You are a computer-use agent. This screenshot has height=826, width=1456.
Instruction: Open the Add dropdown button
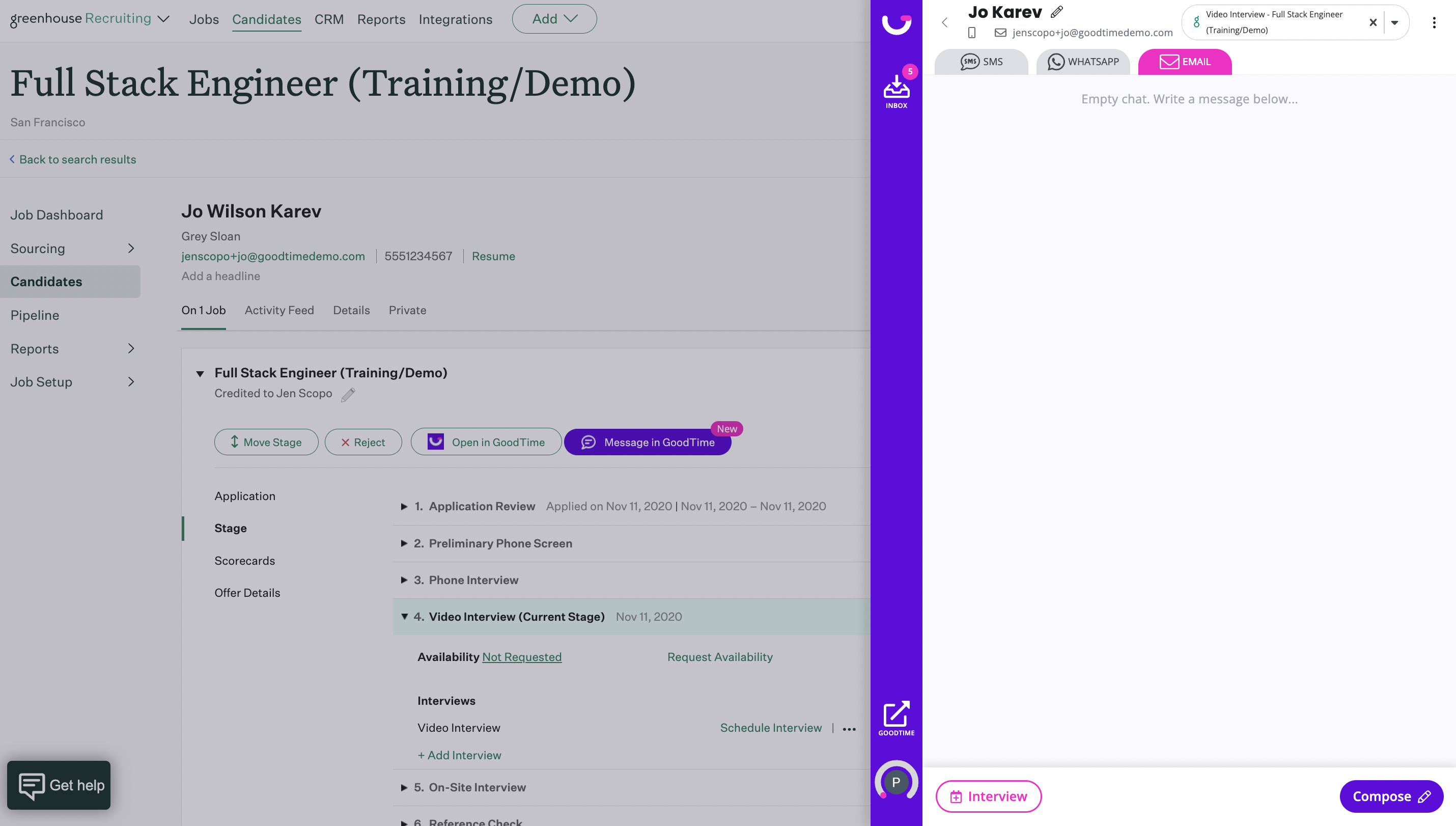point(554,19)
